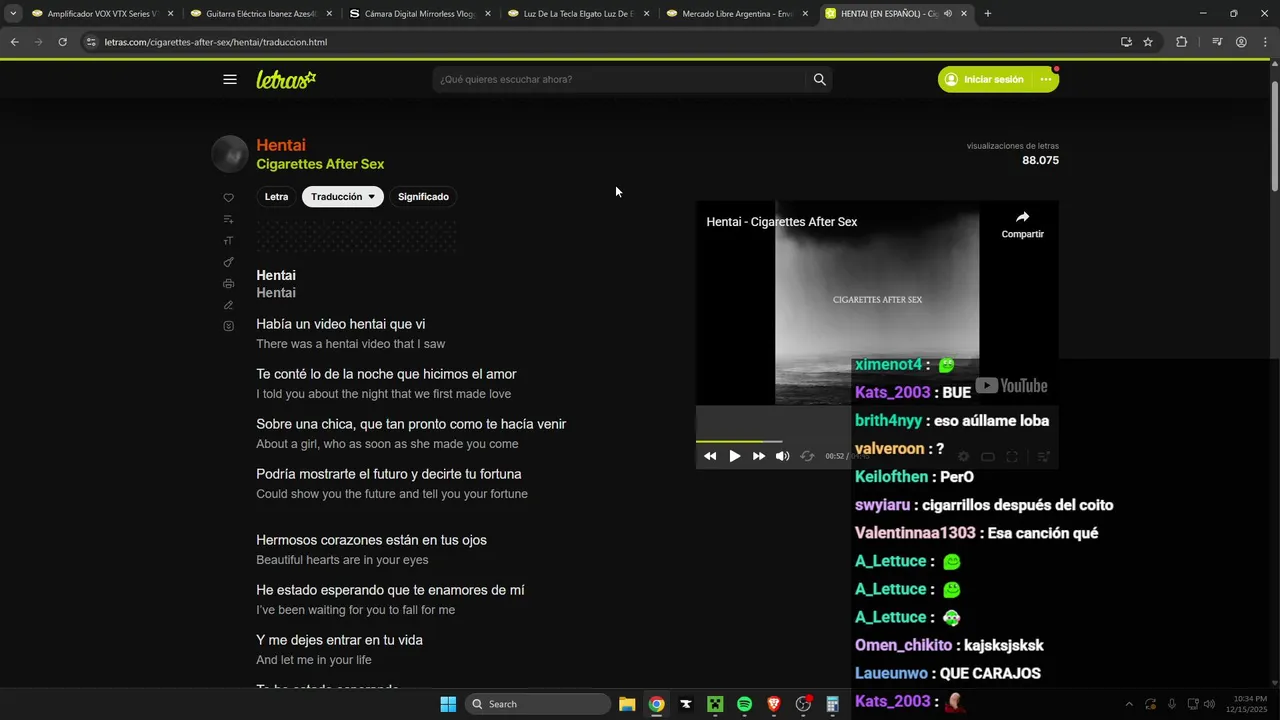
Task: Switch to Mercado Libre Argentina tab
Action: (x=737, y=14)
